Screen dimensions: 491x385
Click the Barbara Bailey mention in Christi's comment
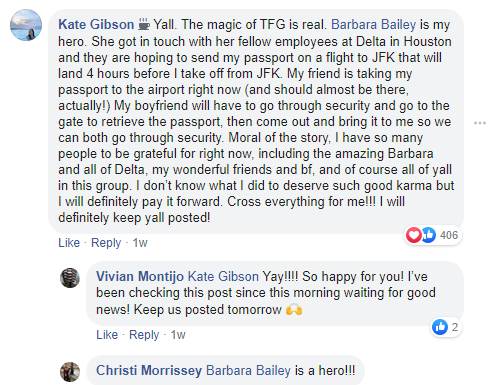tap(248, 371)
